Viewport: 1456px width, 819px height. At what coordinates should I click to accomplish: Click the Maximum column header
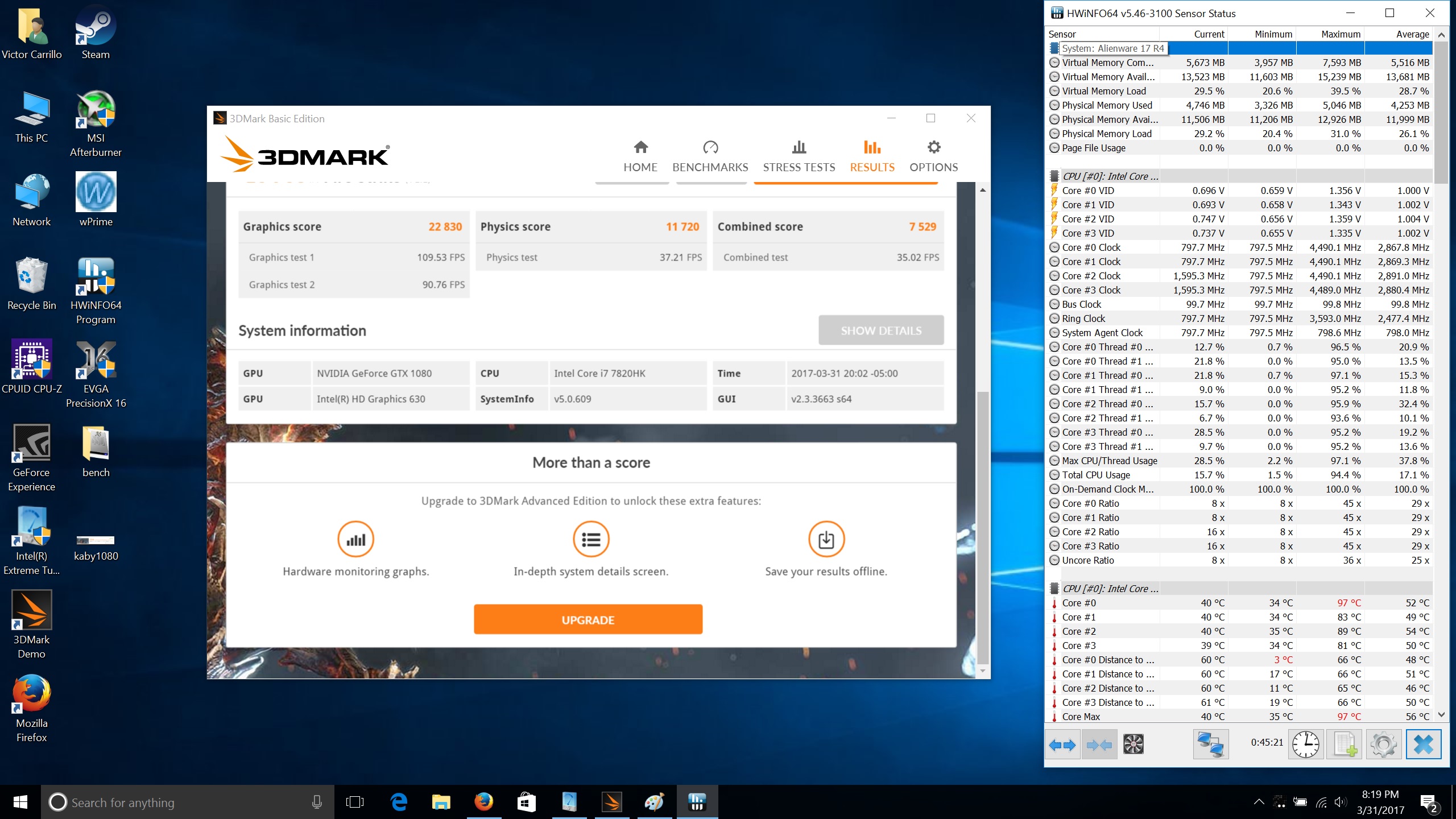pyautogui.click(x=1330, y=34)
